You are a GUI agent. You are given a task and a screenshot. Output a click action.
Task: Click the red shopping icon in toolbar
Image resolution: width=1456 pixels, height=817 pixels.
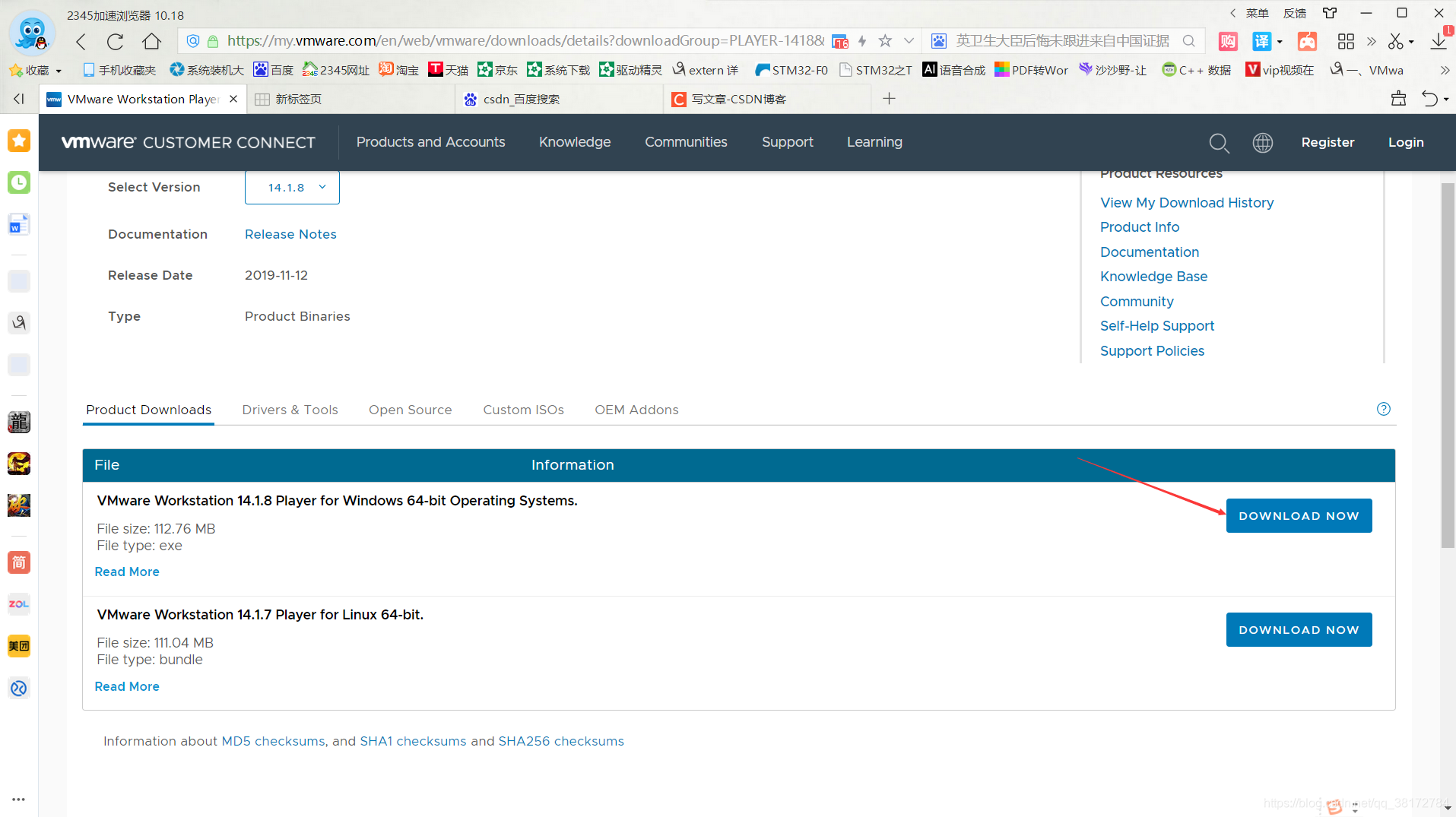pyautogui.click(x=1228, y=41)
